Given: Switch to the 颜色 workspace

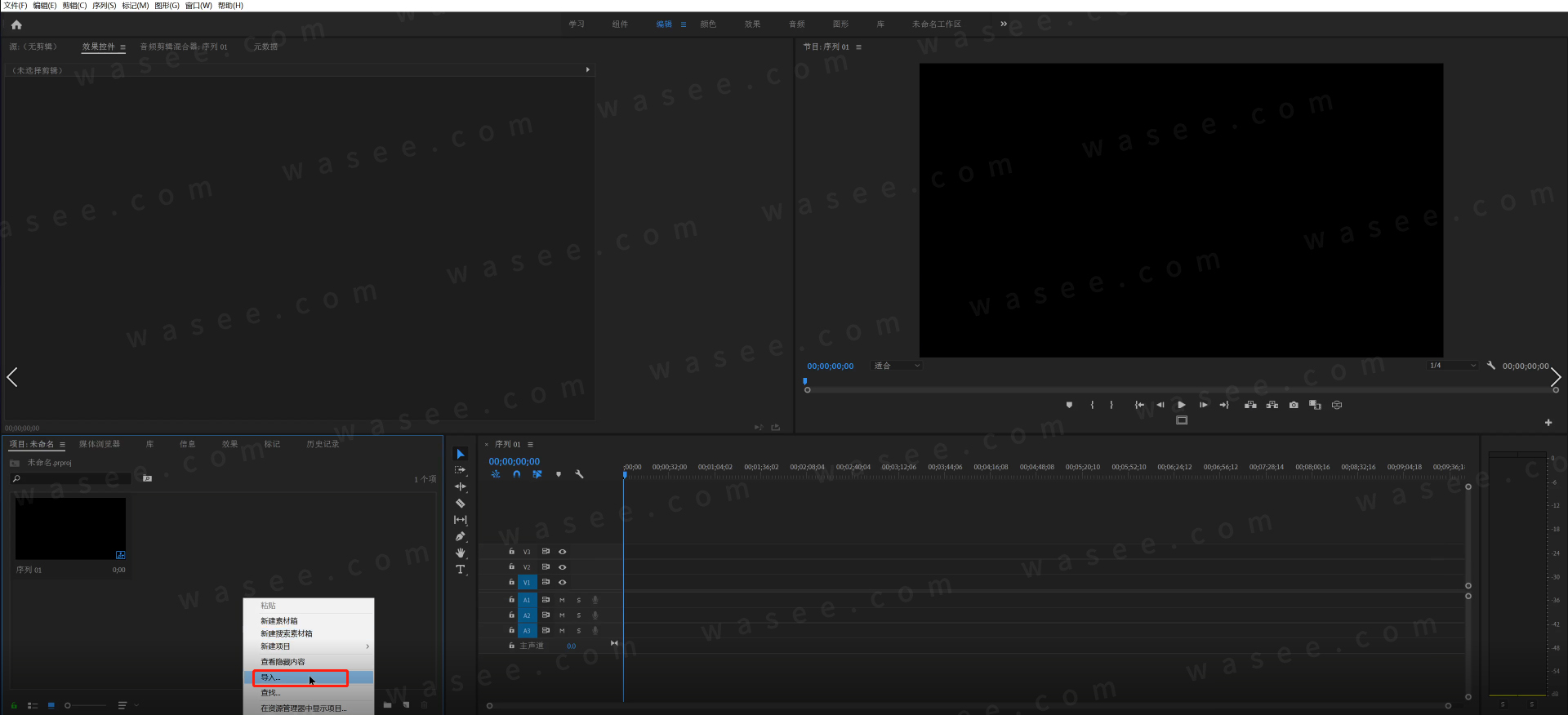Looking at the screenshot, I should coord(708,24).
